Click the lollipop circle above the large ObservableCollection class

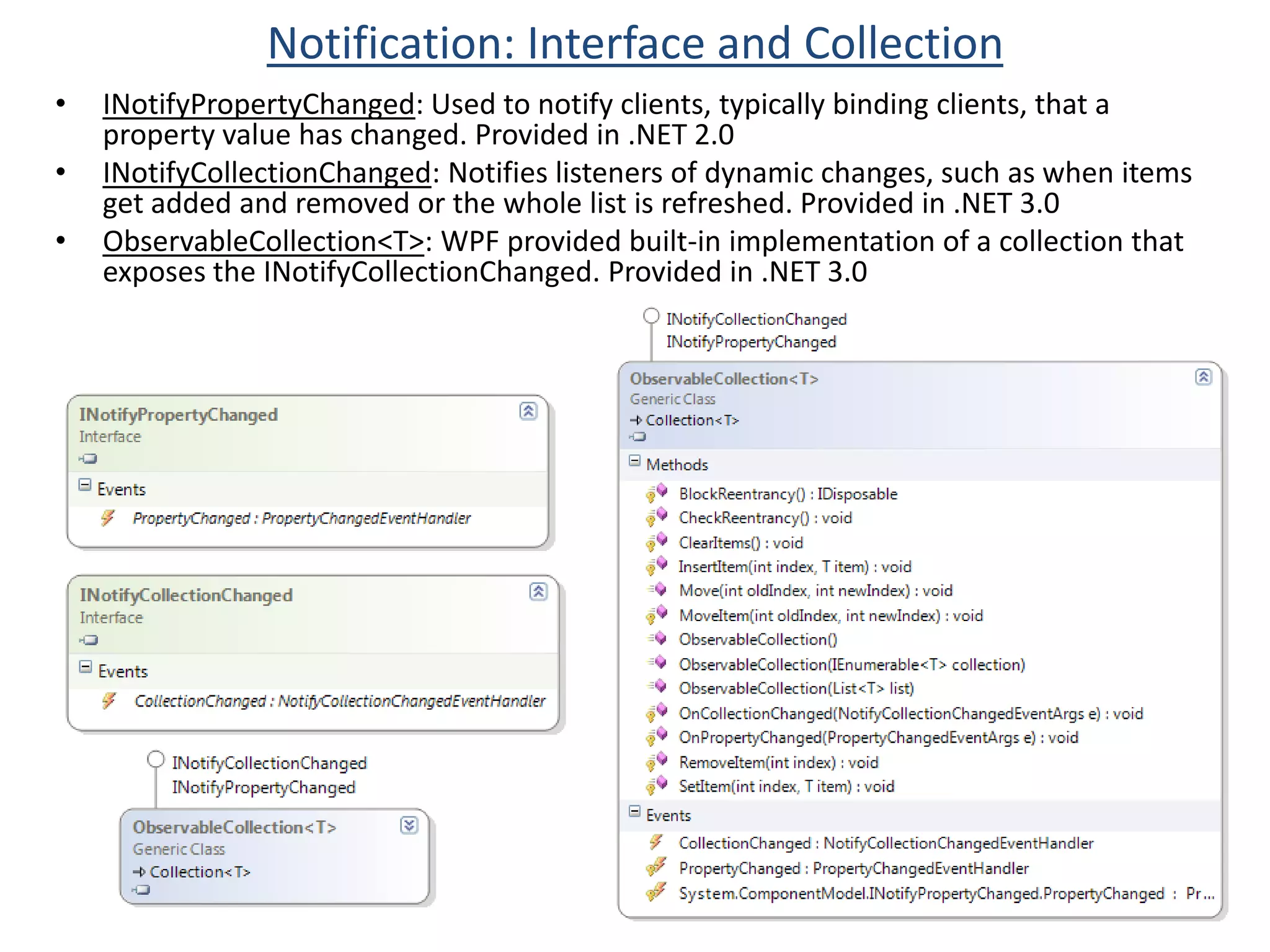(x=651, y=316)
